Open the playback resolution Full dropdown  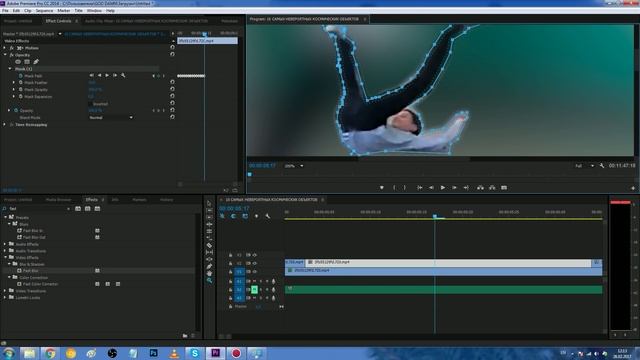tap(584, 166)
